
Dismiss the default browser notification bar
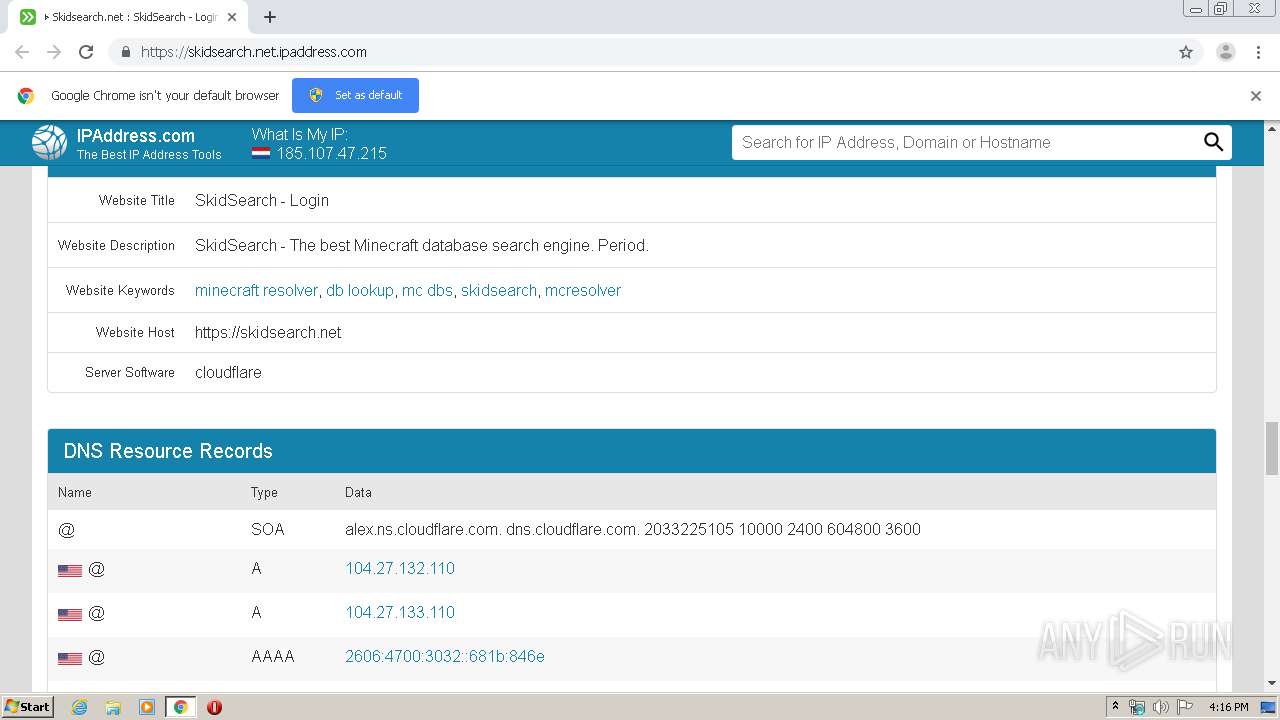1256,96
